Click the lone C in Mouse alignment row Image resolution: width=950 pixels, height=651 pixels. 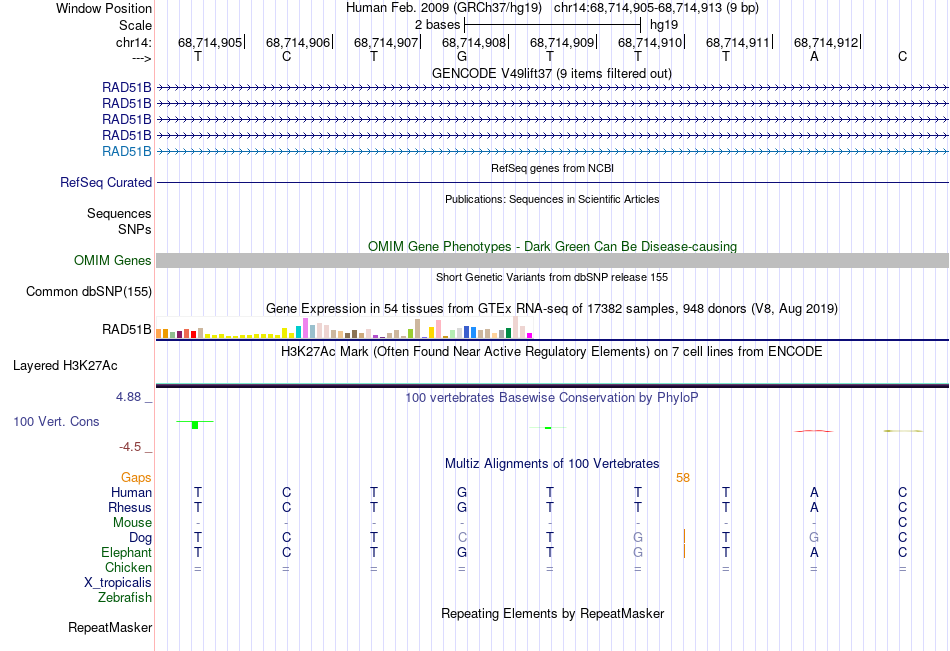click(x=902, y=522)
